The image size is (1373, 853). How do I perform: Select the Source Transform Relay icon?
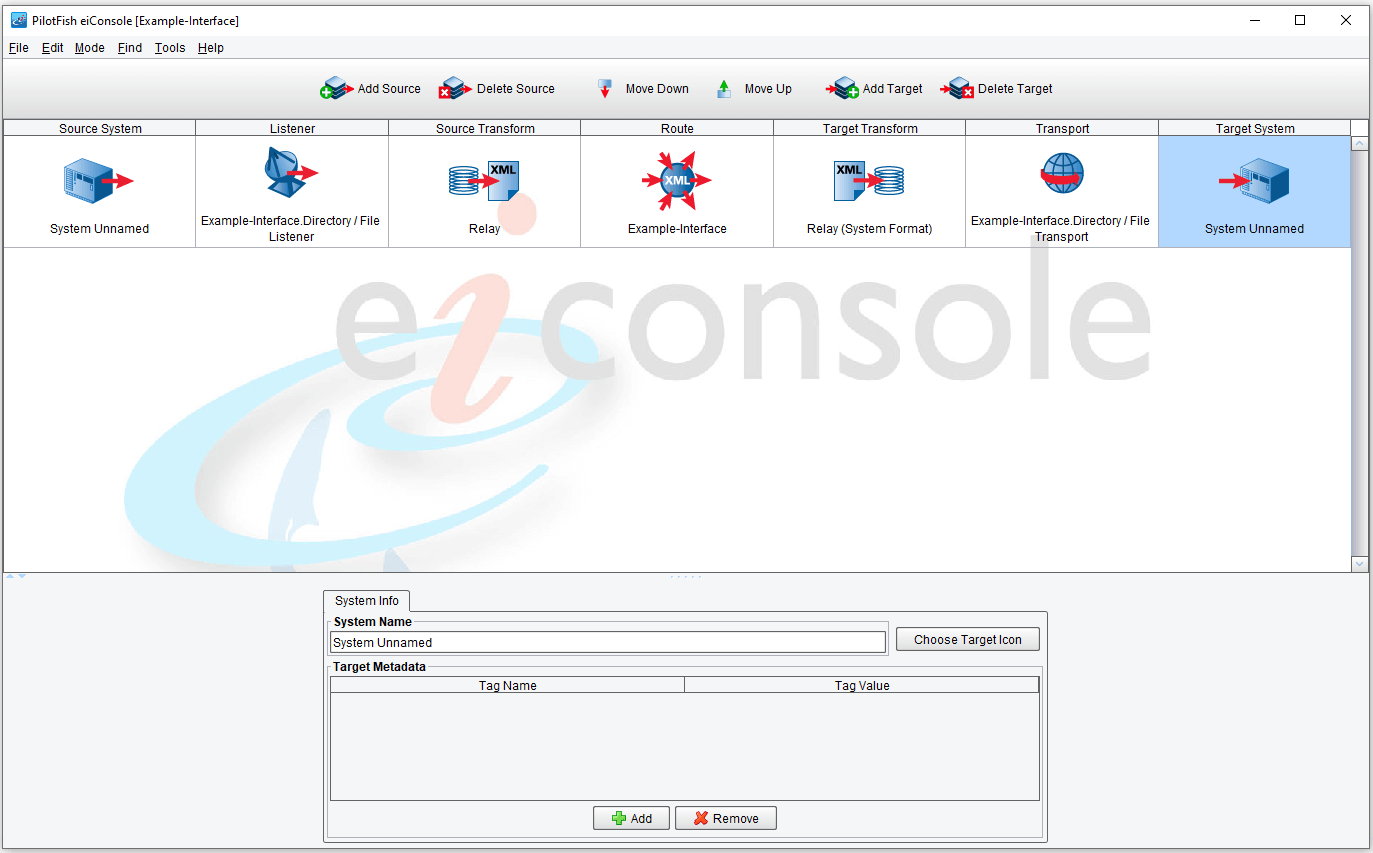coord(484,180)
